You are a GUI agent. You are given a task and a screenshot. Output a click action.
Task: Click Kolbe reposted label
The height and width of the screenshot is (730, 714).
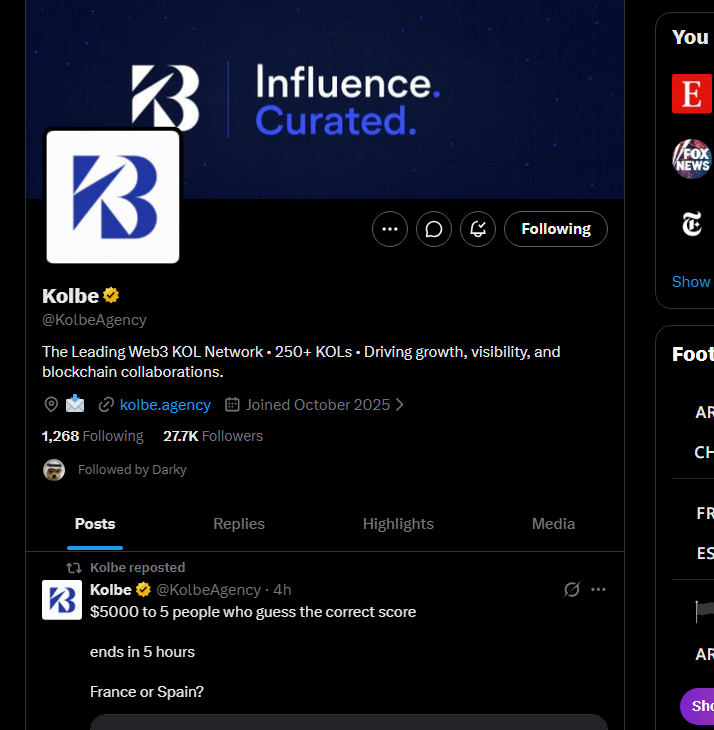[137, 568]
